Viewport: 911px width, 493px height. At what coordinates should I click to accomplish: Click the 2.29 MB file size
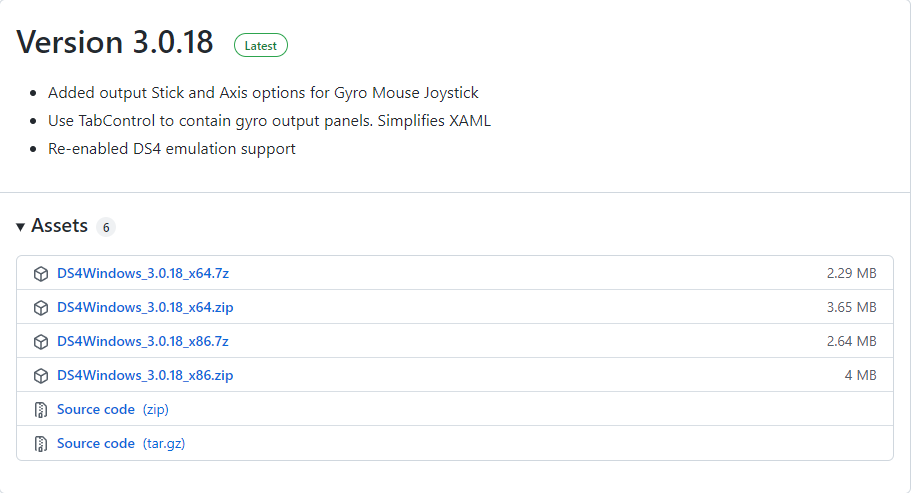(852, 273)
